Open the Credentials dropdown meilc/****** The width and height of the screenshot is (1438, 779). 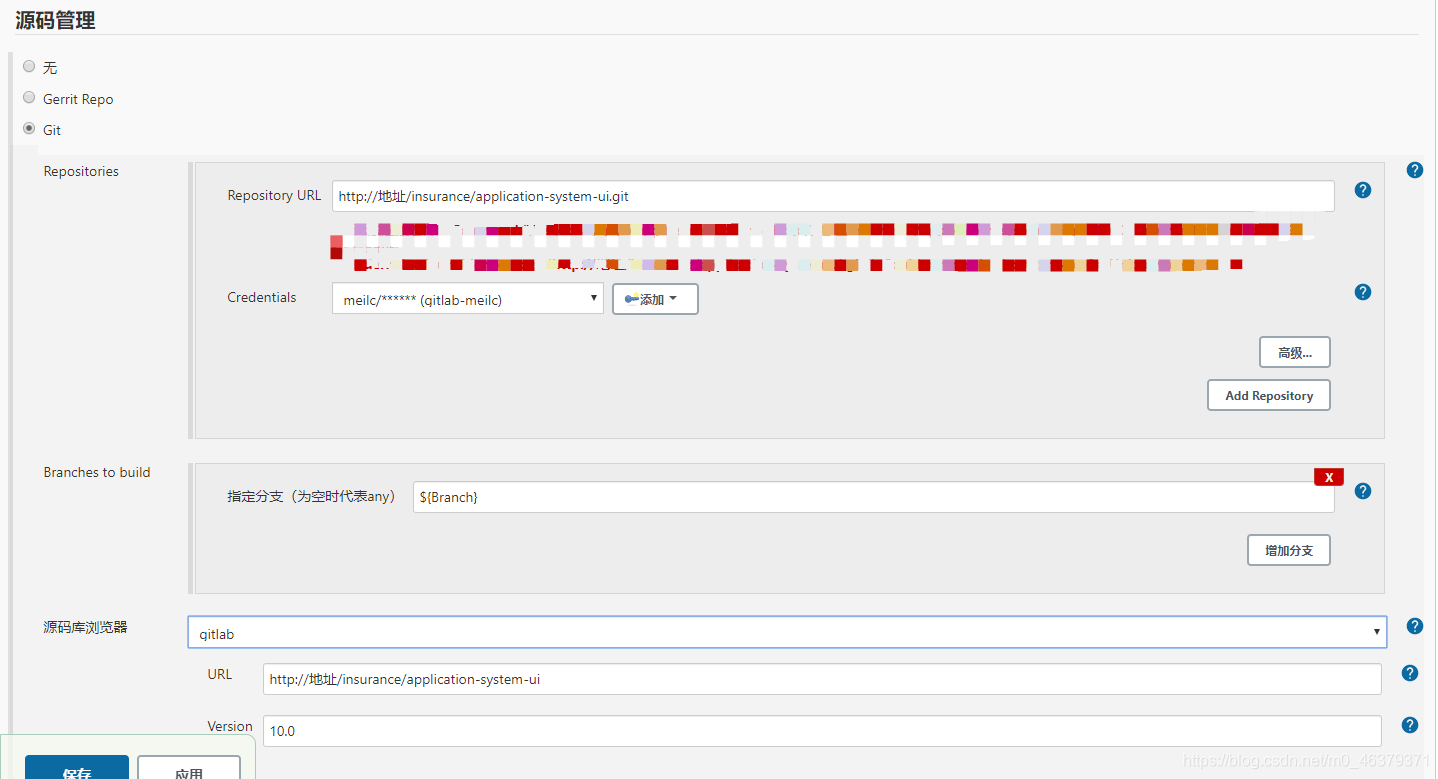pos(467,299)
